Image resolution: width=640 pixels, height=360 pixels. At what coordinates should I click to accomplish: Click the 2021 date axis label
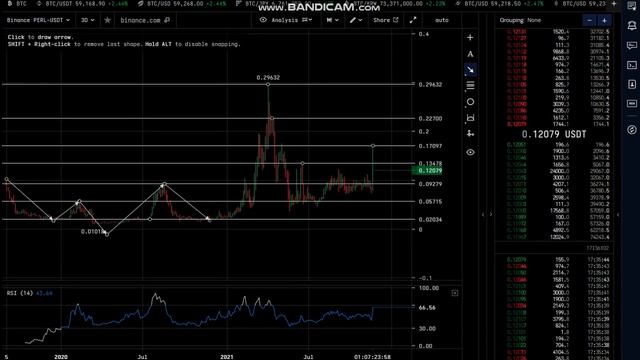(x=227, y=357)
